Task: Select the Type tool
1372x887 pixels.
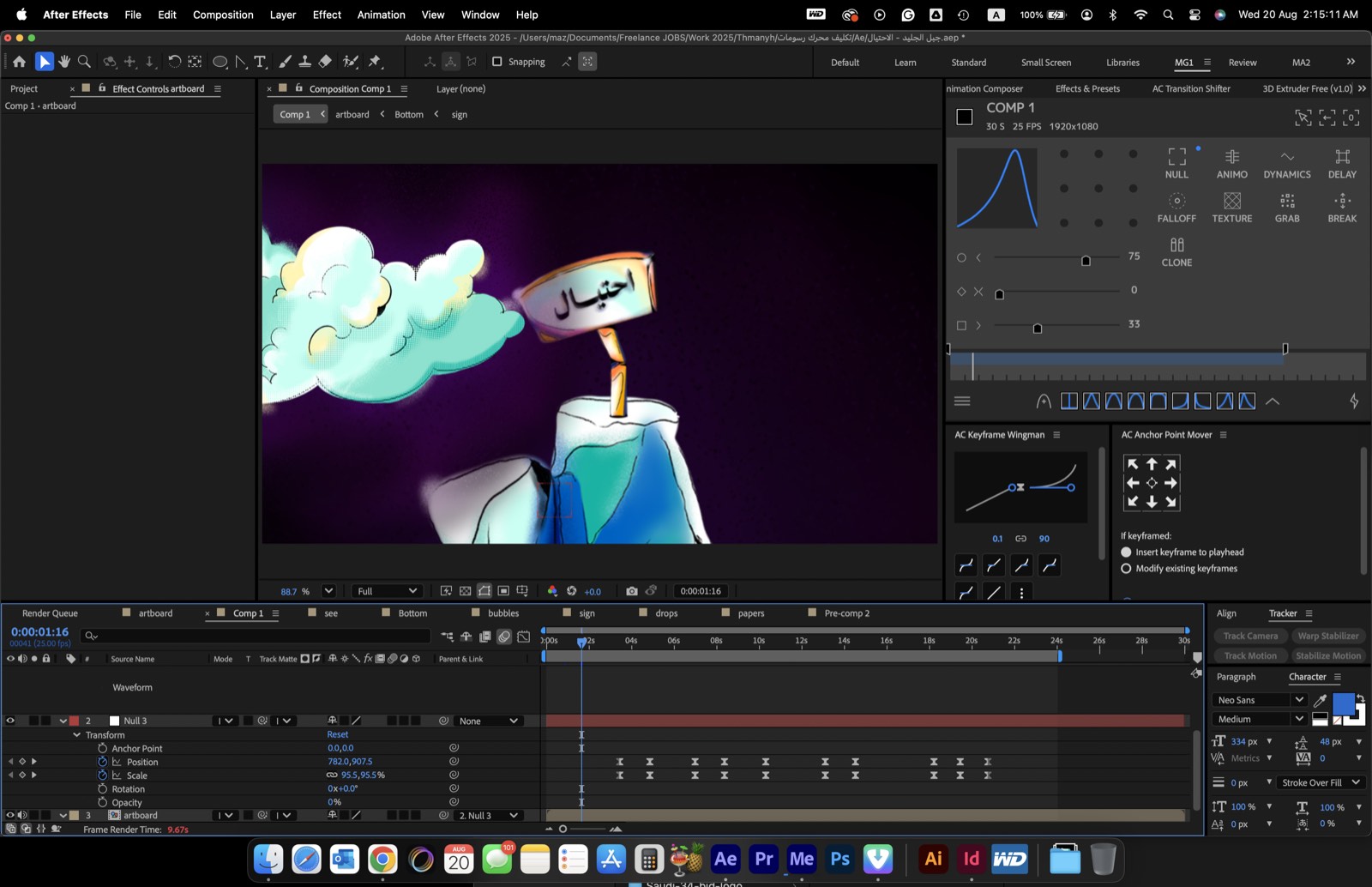Action: coord(260,62)
